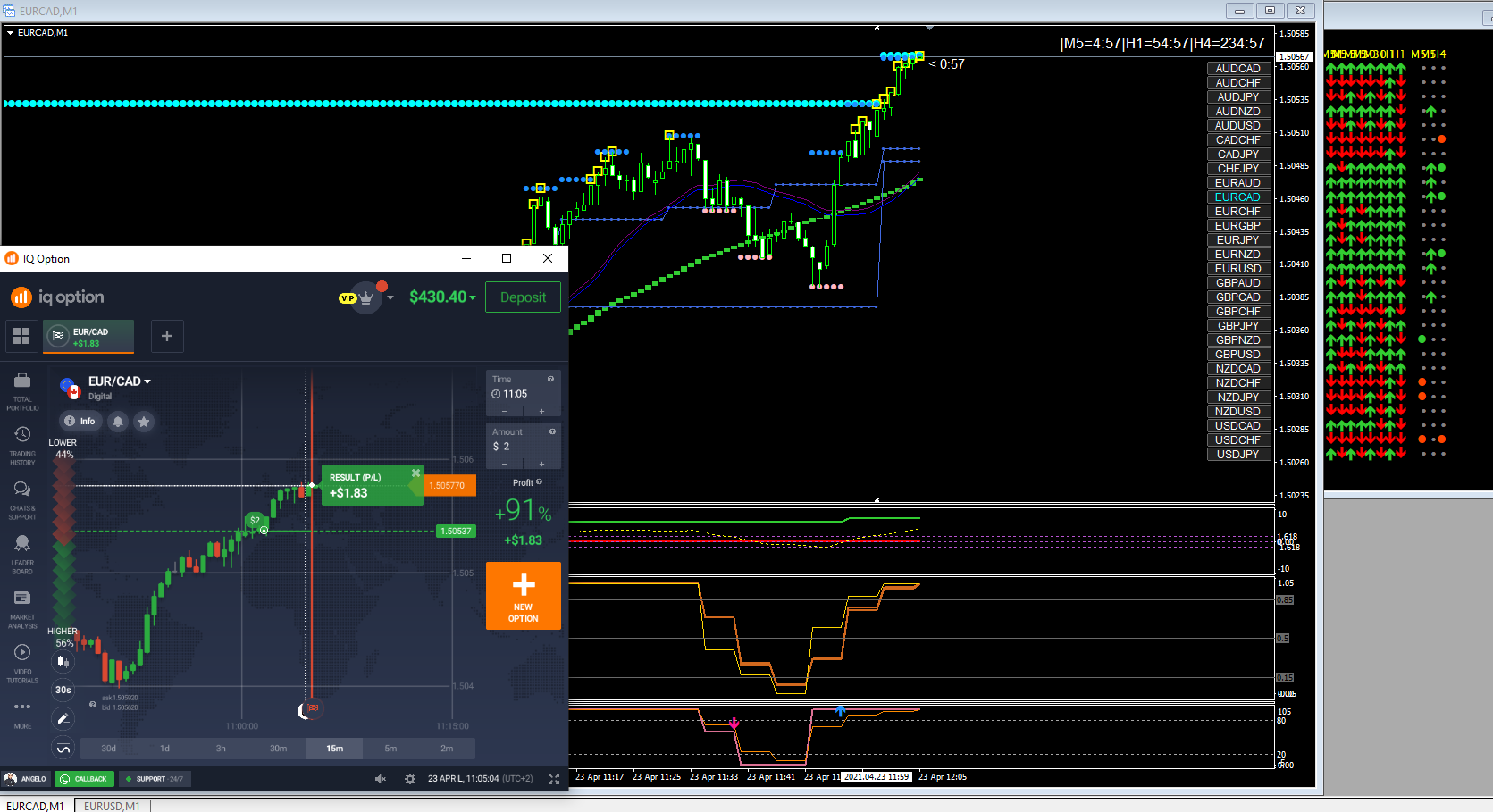Click the VIP crown icon

click(x=365, y=297)
